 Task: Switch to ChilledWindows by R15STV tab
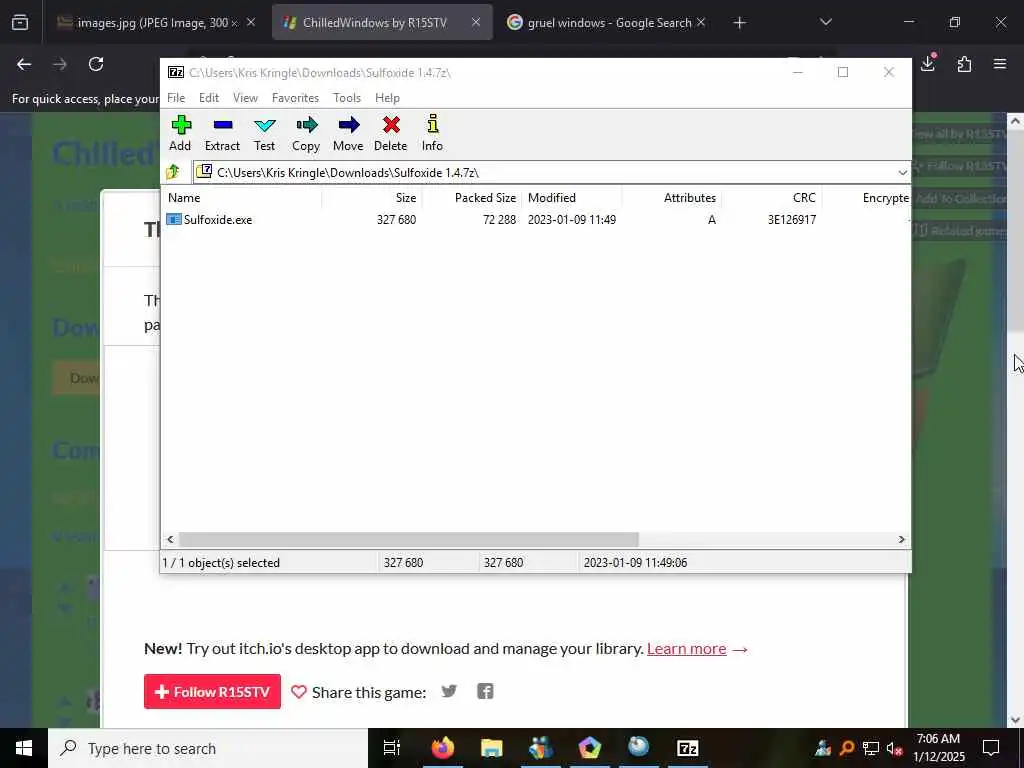point(382,23)
